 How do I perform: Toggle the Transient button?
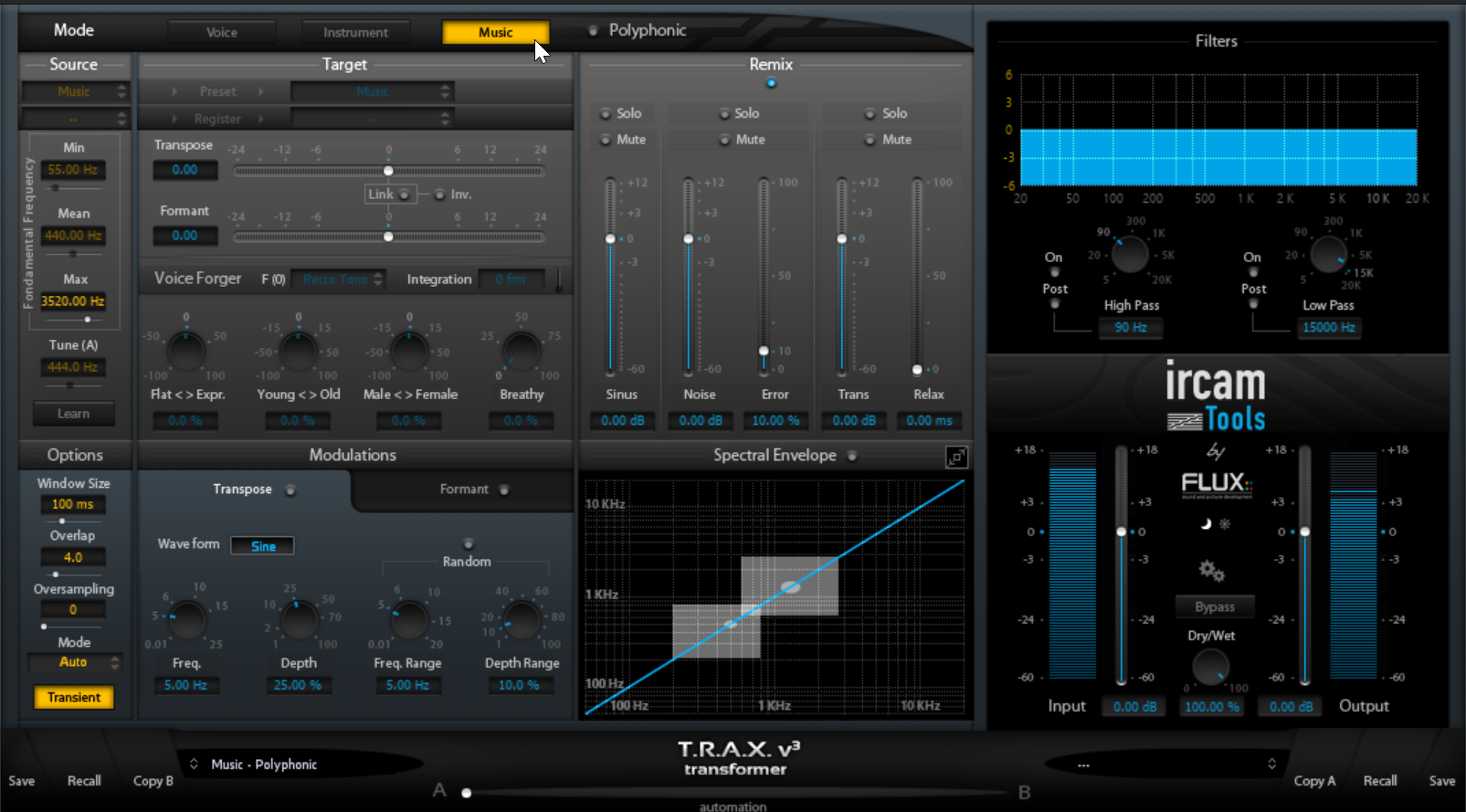(74, 697)
